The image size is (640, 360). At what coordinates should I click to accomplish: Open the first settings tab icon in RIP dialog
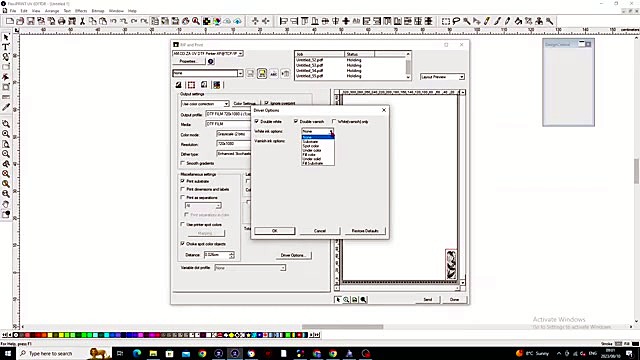tap(178, 84)
